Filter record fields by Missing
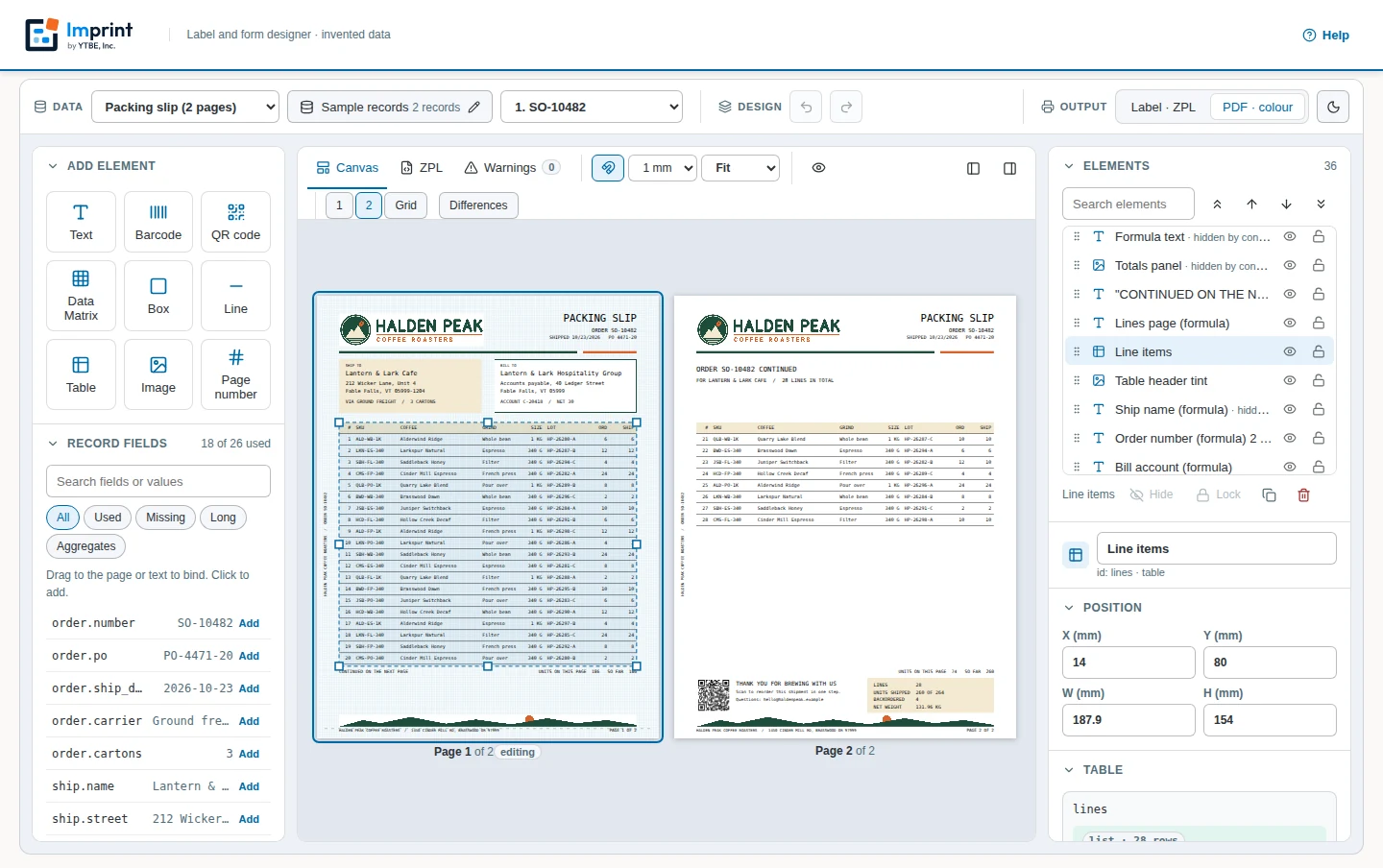Image resolution: width=1383 pixels, height=868 pixels. click(x=165, y=518)
